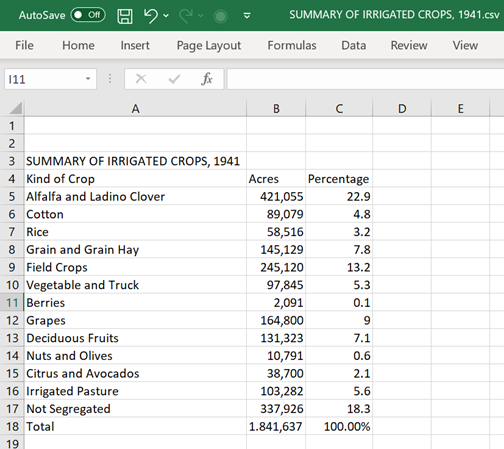The height and width of the screenshot is (449, 504).
Task: Switch to the Home tab
Action: click(x=78, y=45)
